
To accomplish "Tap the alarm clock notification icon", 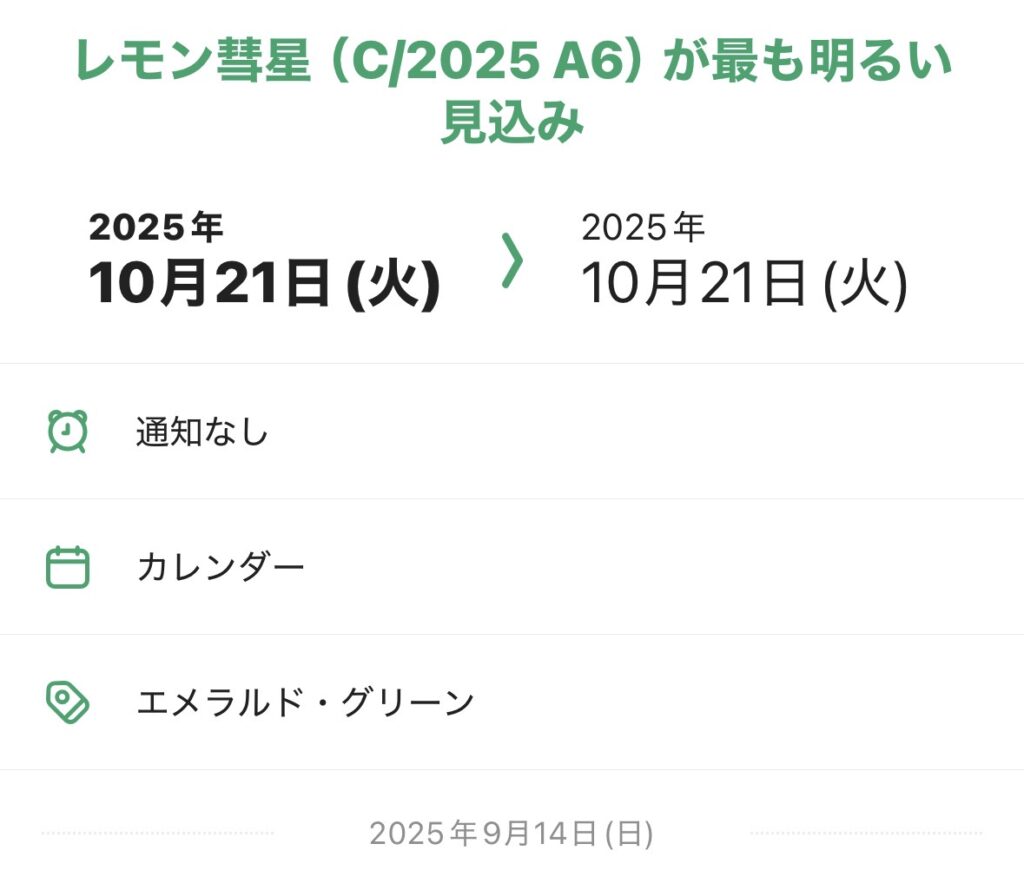I will pos(68,432).
